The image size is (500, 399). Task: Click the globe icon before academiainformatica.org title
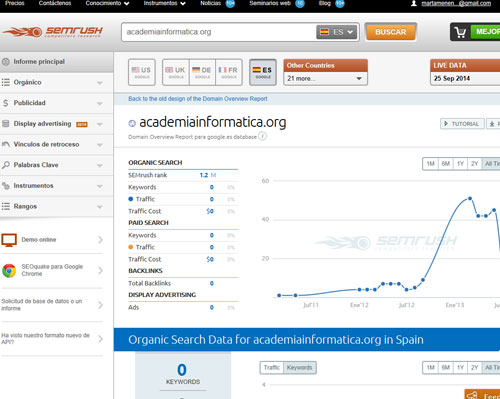pos(132,123)
